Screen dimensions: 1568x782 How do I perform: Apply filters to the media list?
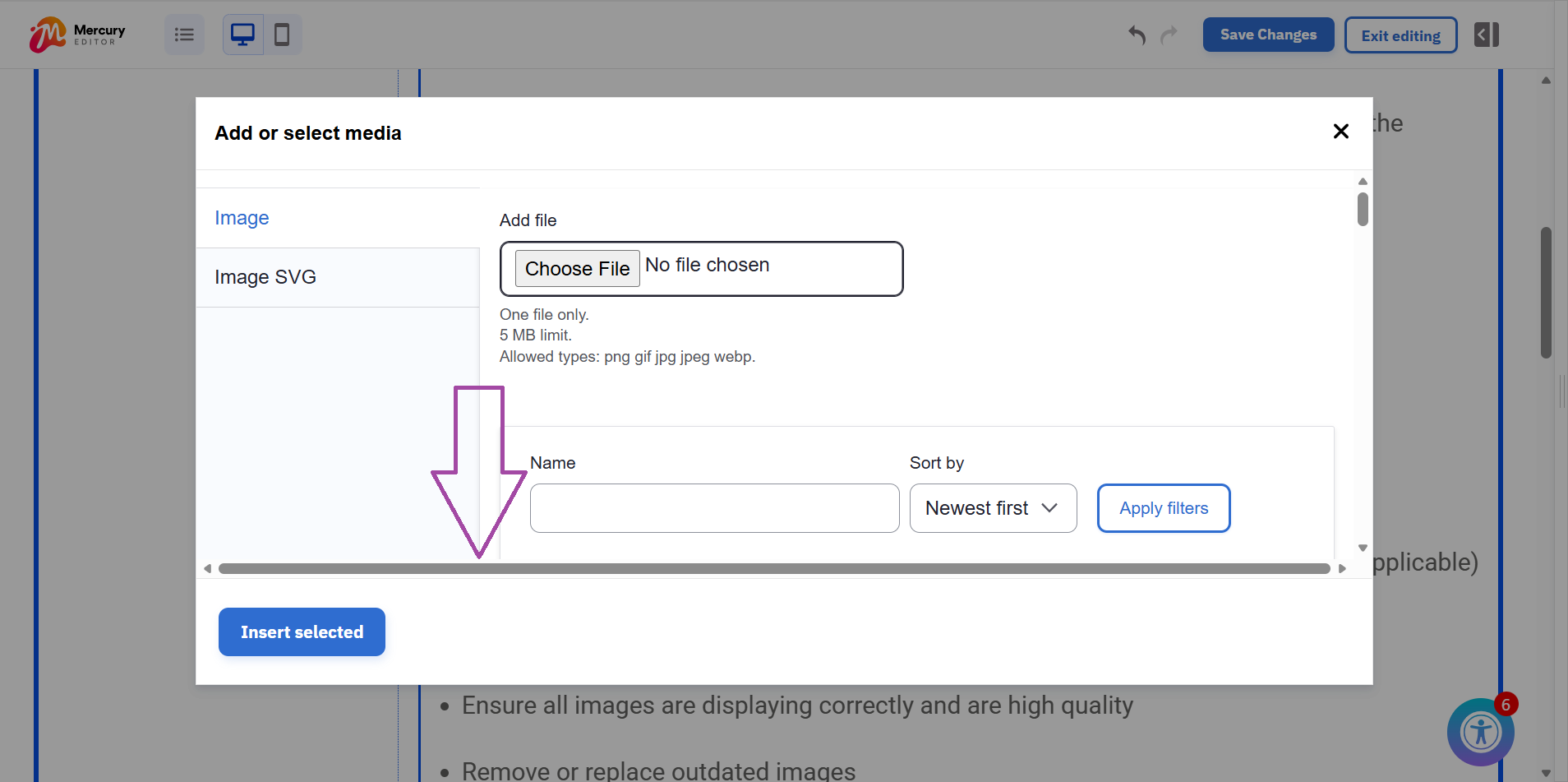click(1163, 507)
